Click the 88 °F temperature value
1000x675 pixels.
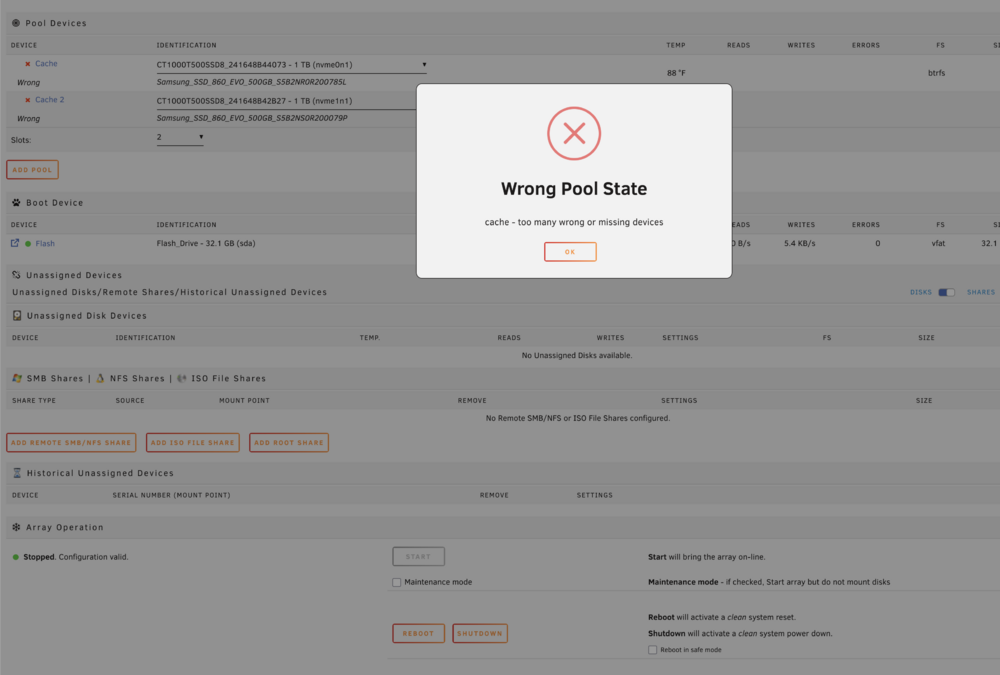click(x=676, y=73)
